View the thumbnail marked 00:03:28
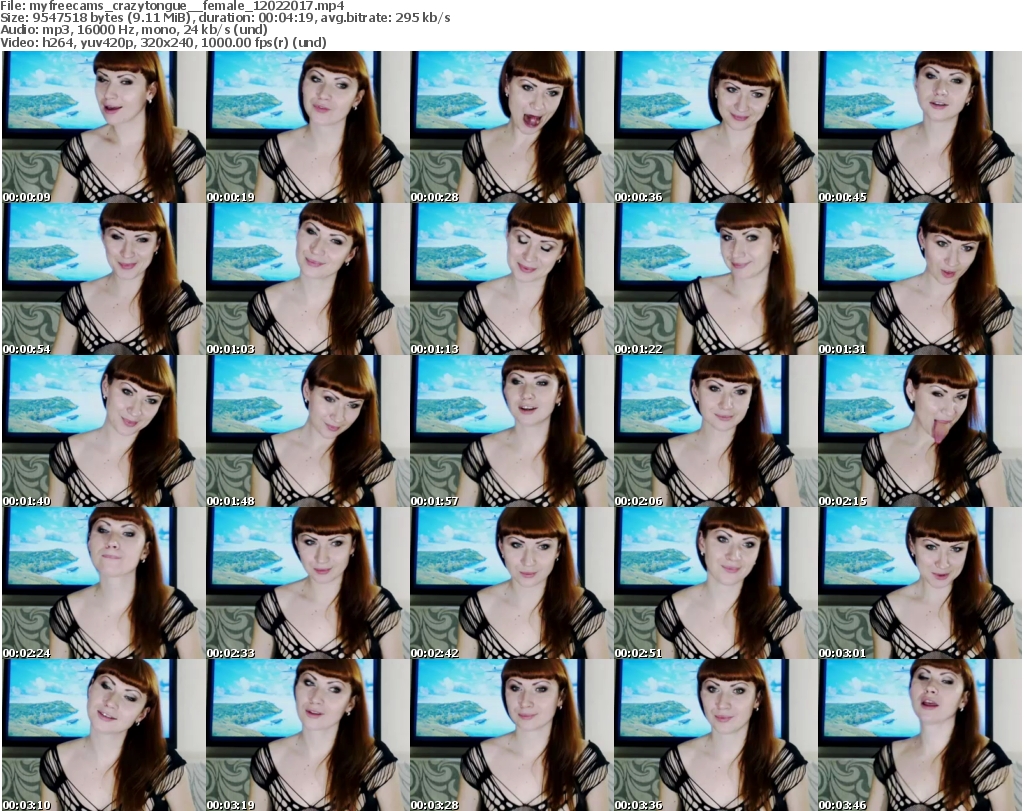 511,735
